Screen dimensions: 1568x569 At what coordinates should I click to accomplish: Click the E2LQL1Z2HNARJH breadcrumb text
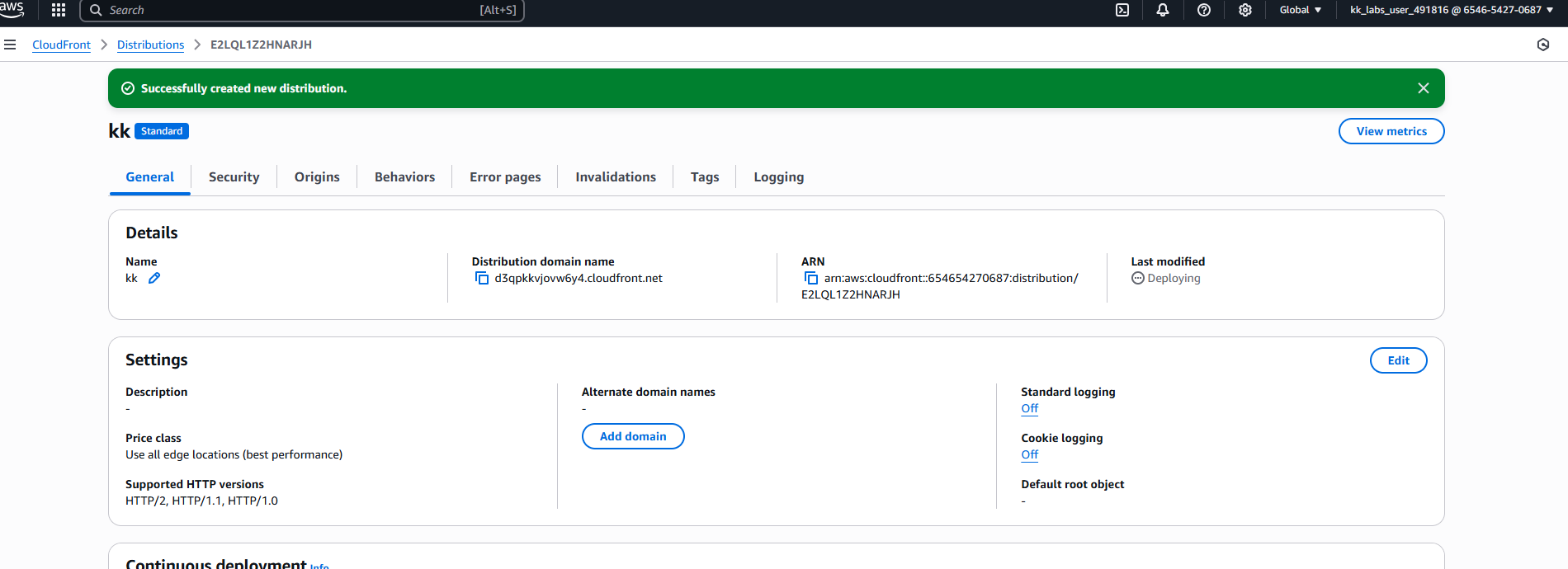[x=261, y=45]
